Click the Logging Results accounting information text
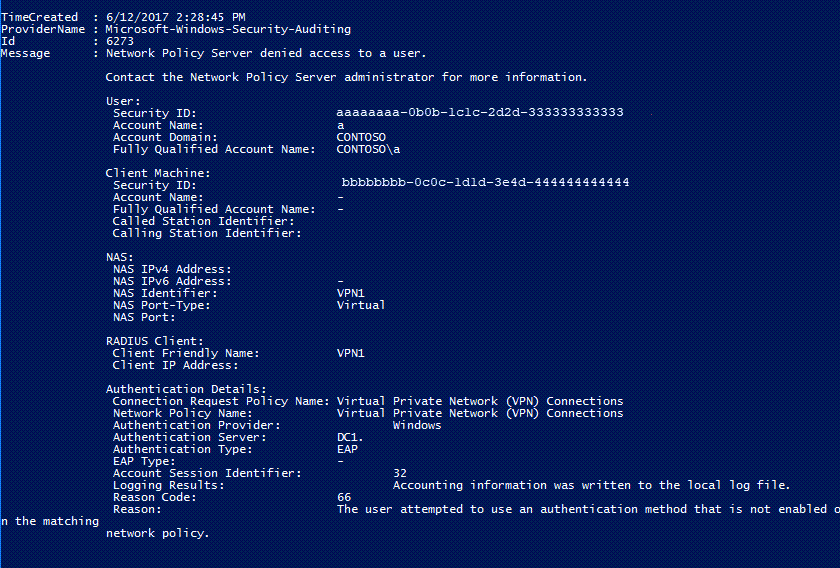 coord(592,485)
